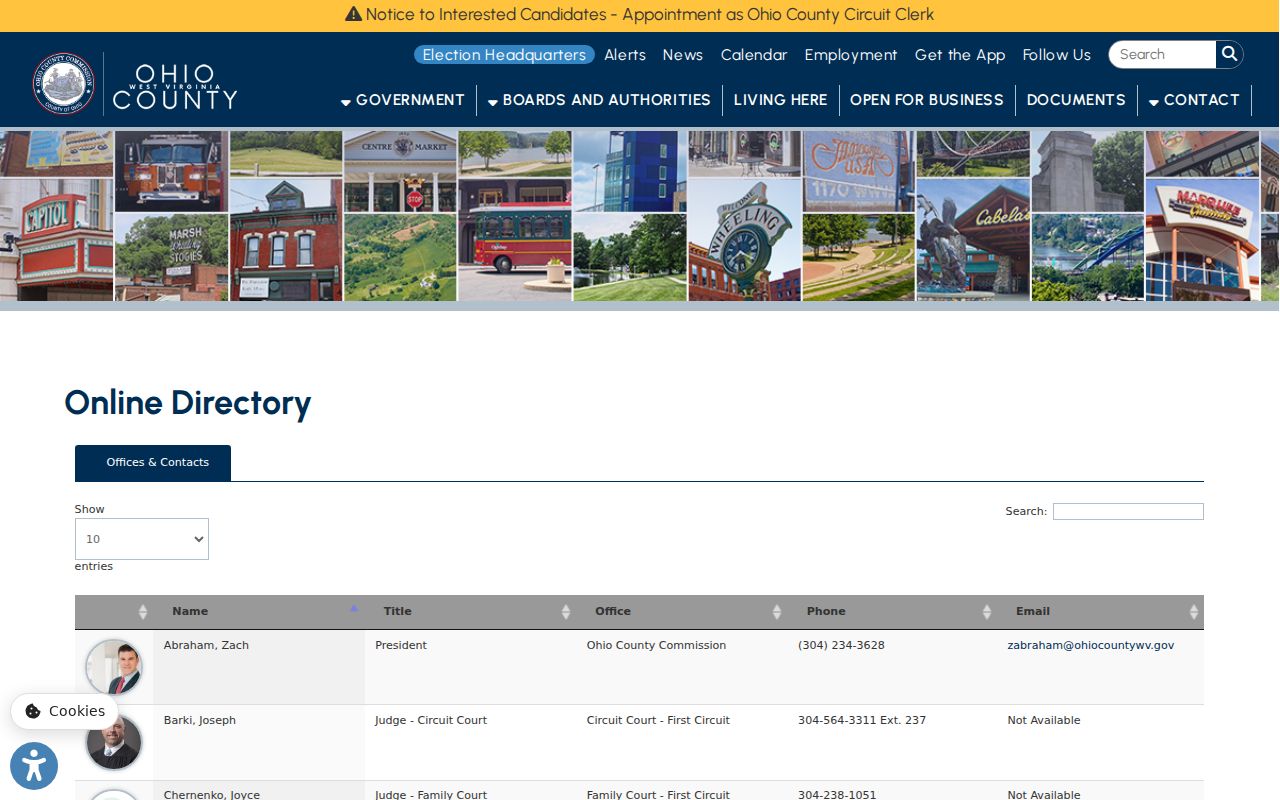The height and width of the screenshot is (800, 1280).
Task: Click the Capitol theatre banner photo
Action: (x=56, y=240)
